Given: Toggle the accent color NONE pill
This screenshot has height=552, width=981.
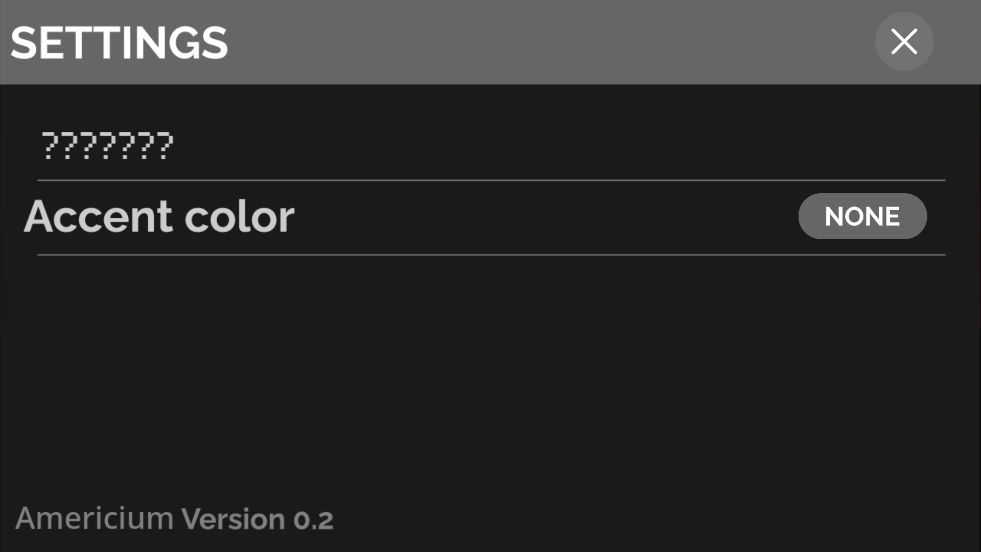Looking at the screenshot, I should (x=862, y=216).
